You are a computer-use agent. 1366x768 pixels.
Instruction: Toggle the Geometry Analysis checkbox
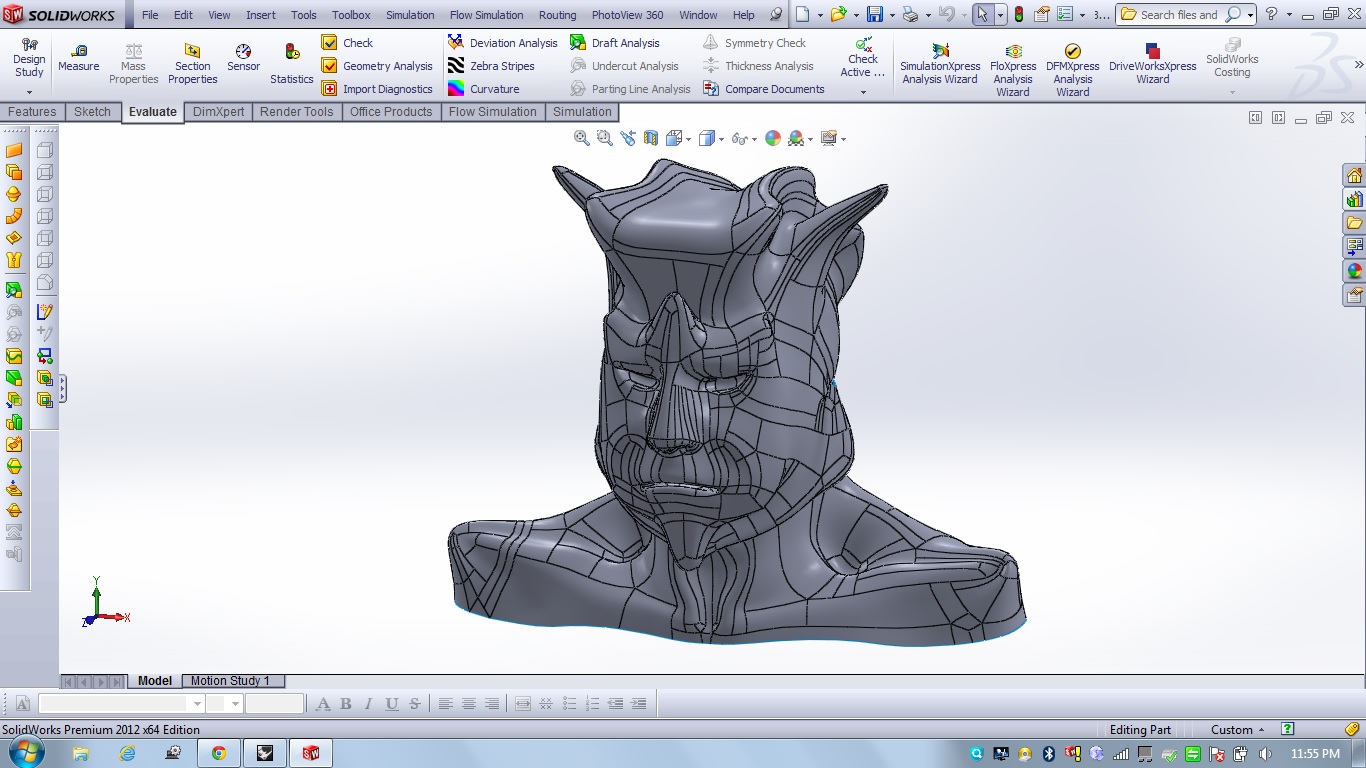(329, 66)
